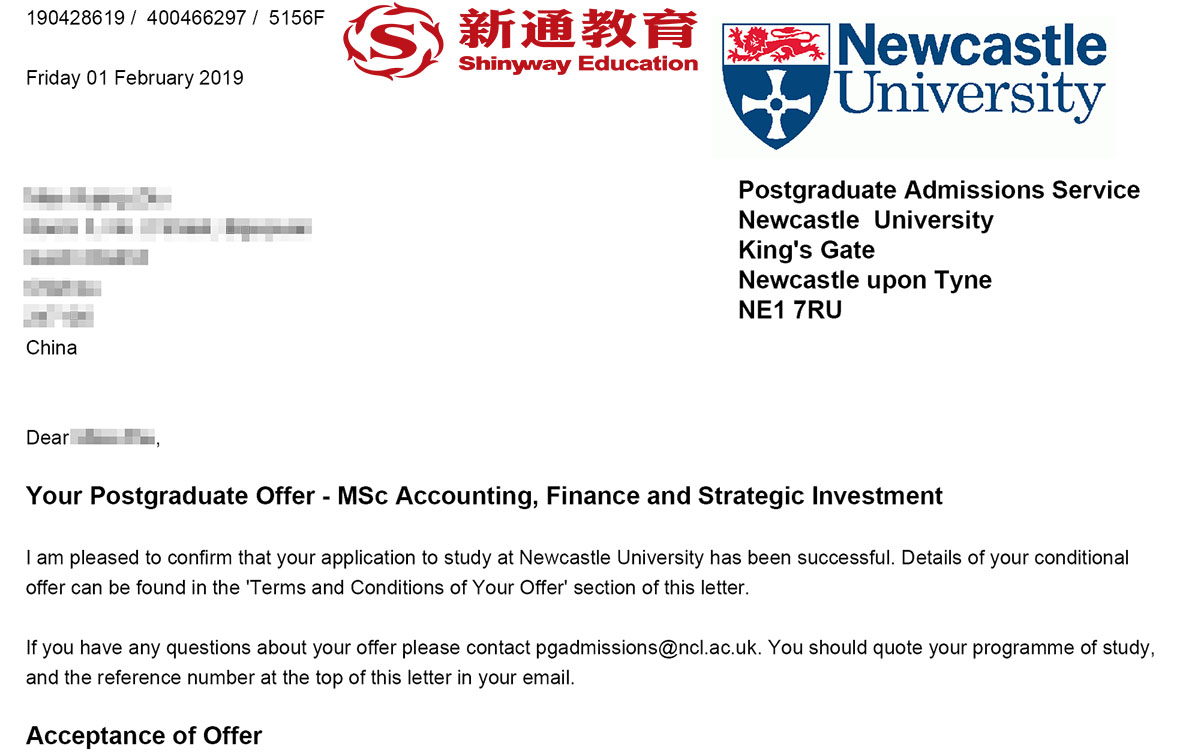The width and height of the screenshot is (1198, 755).
Task: Click the NE1 7RU postcode
Action: 790,310
